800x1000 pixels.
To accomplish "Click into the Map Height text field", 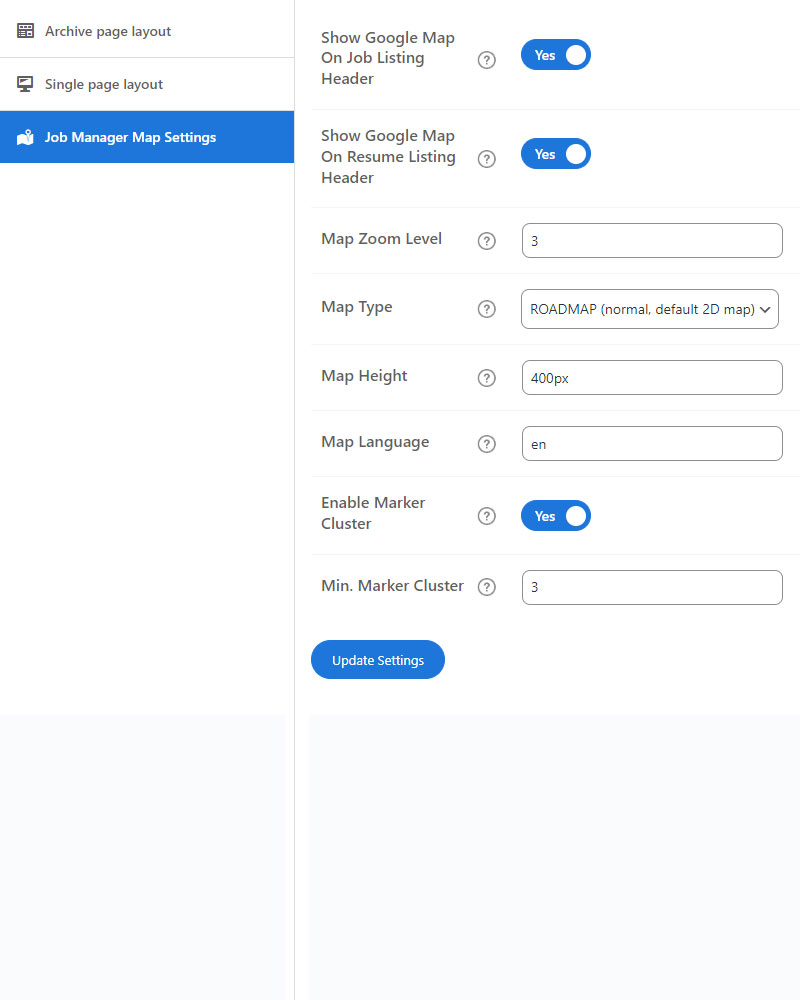I will coord(652,378).
